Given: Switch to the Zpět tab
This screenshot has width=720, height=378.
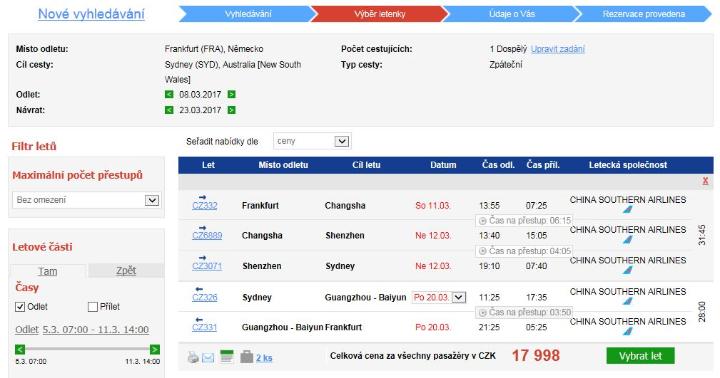Looking at the screenshot, I should click(126, 271).
